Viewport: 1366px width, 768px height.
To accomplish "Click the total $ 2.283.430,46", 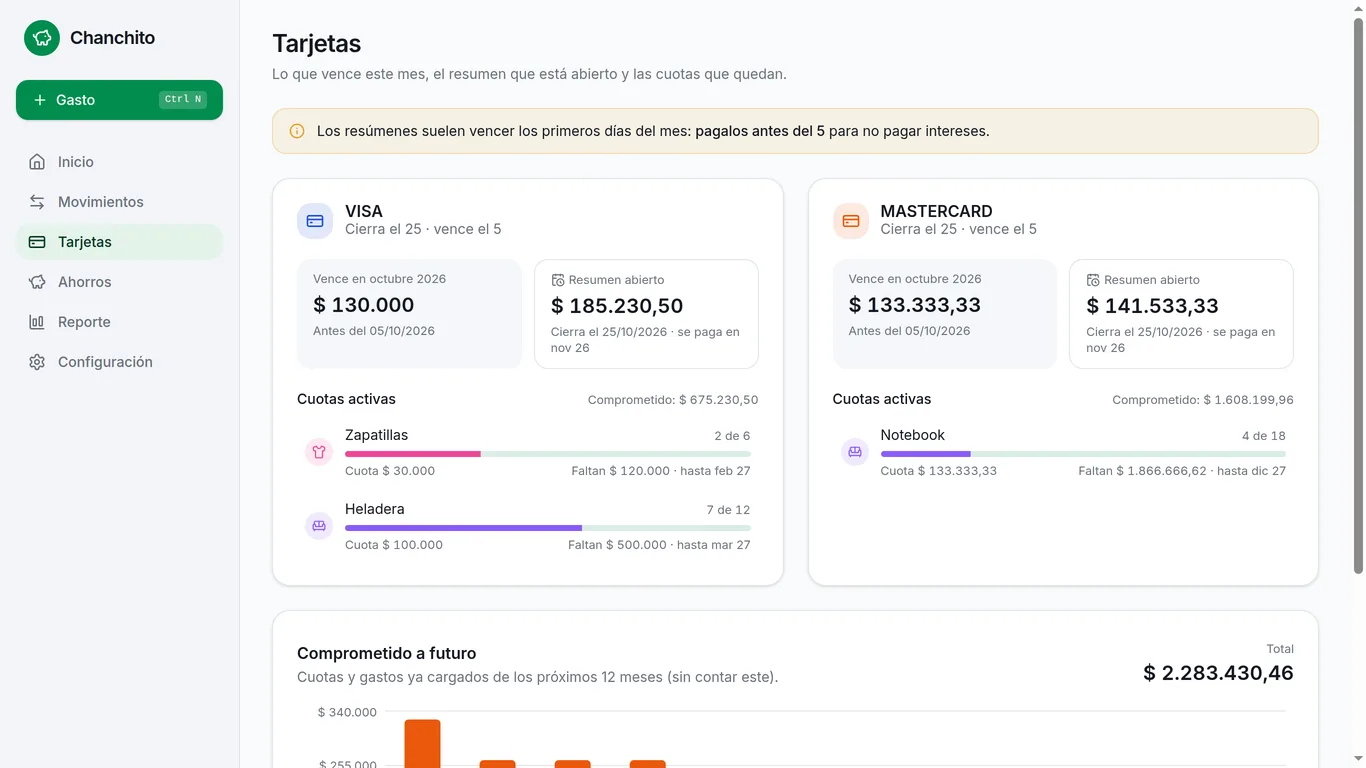I will tap(1218, 673).
